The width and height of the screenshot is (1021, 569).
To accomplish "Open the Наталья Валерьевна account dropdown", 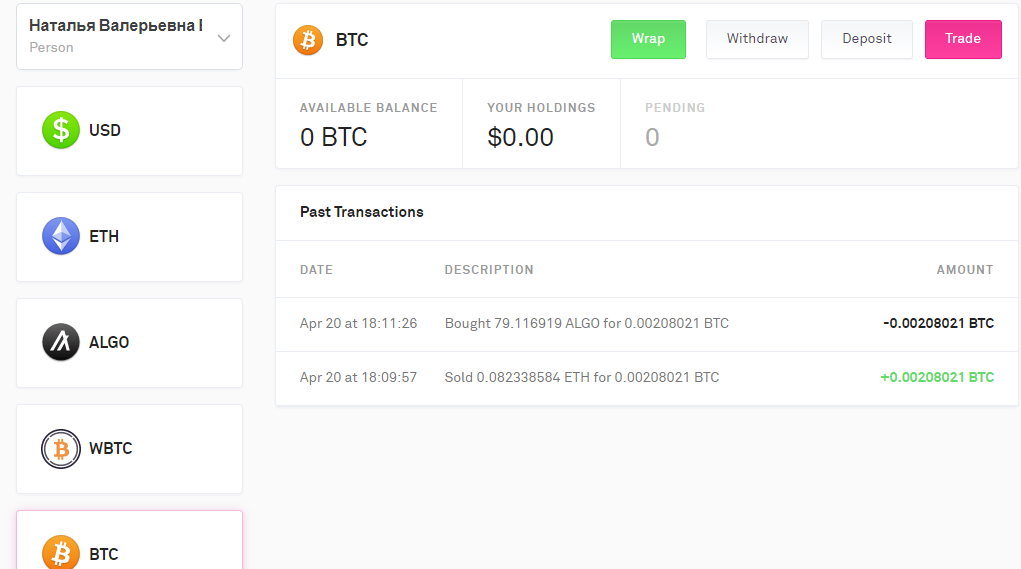I will click(x=130, y=36).
